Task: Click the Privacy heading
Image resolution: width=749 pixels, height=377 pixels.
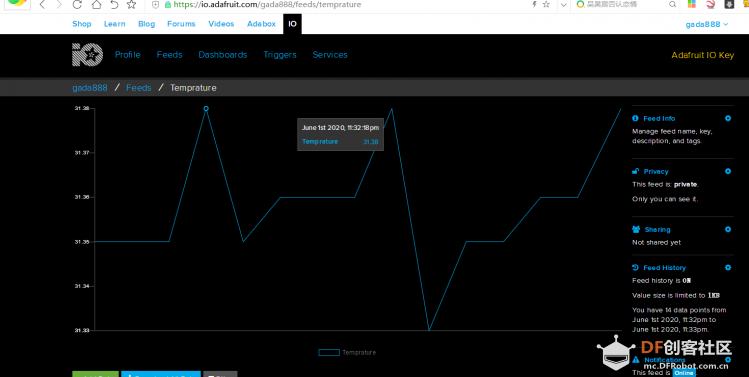Action: (656, 172)
